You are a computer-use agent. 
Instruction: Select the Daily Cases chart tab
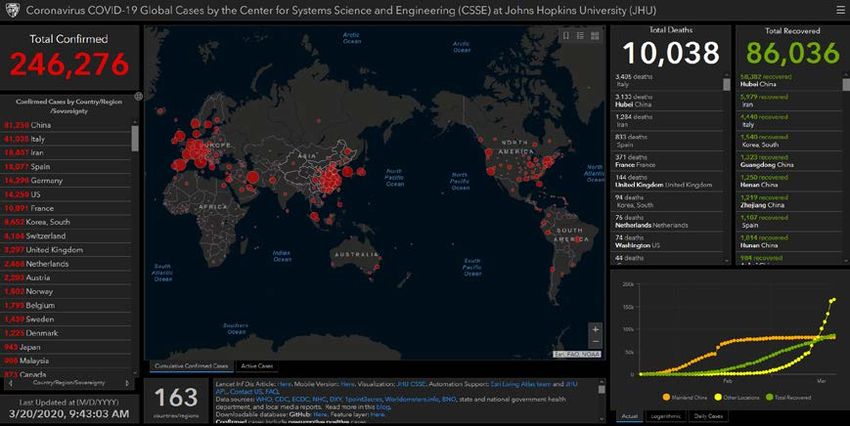(708, 416)
